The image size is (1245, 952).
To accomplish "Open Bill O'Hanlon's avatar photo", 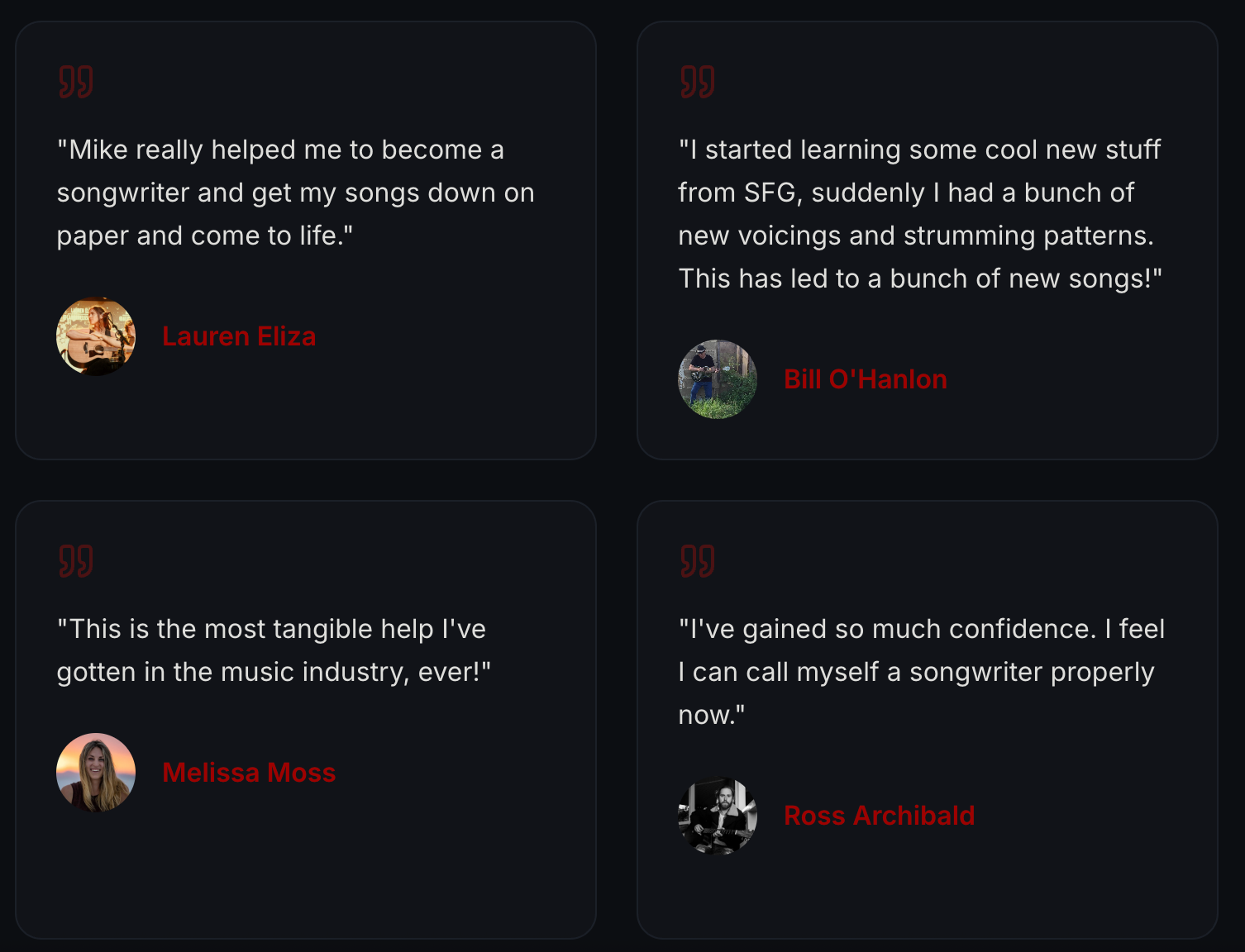I will click(x=718, y=379).
